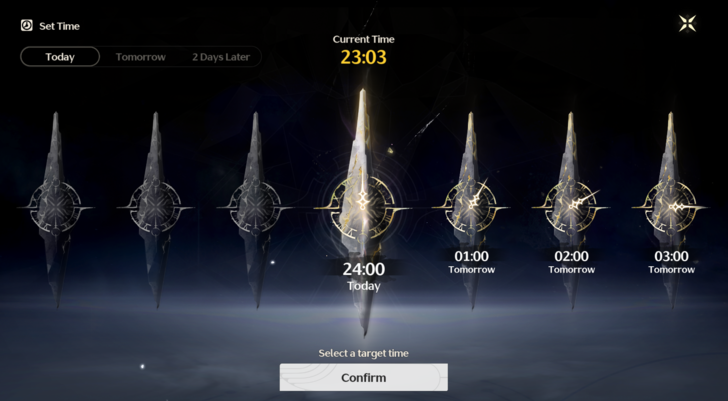Click the leftmost dimmed crystal
Image resolution: width=728 pixels, height=401 pixels.
[x=56, y=207]
